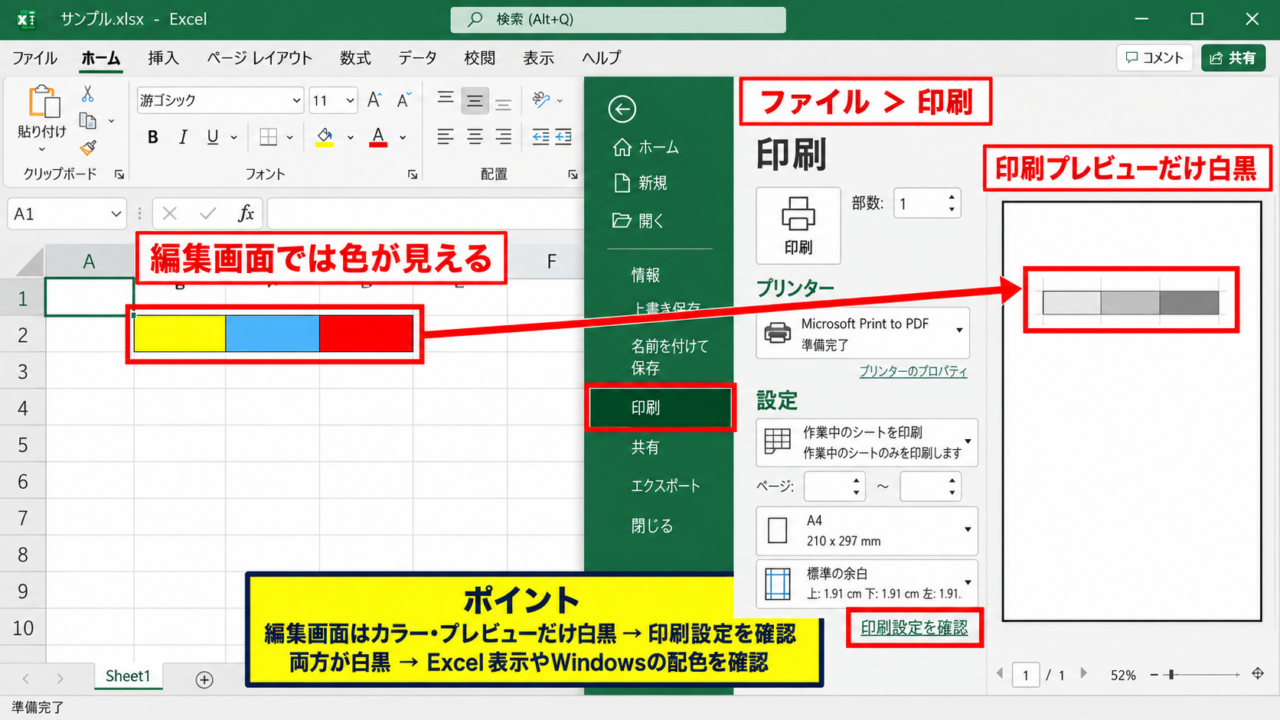Increase font size with larger A icon
The height and width of the screenshot is (720, 1280).
(375, 100)
